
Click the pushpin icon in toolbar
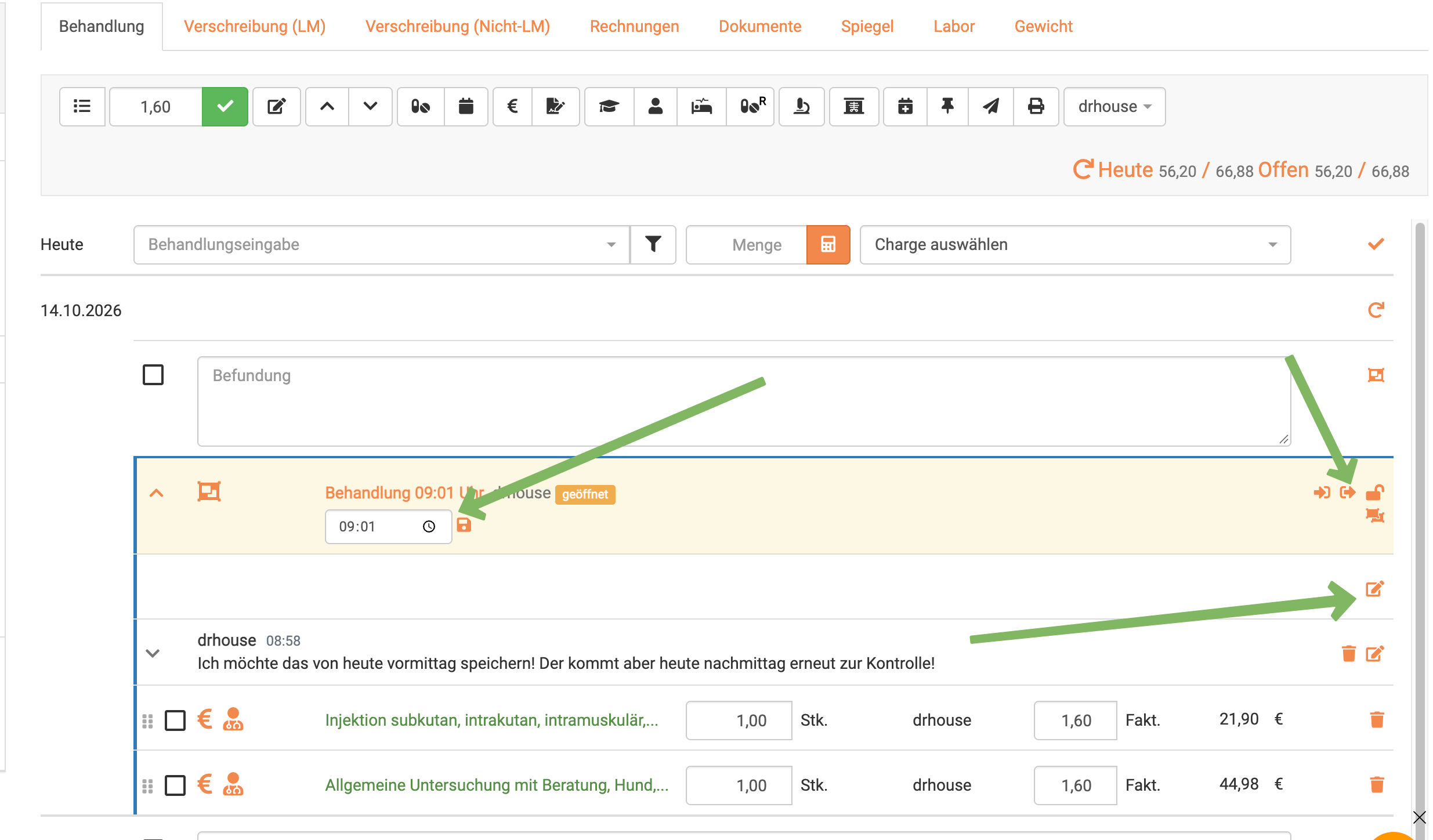tap(947, 106)
